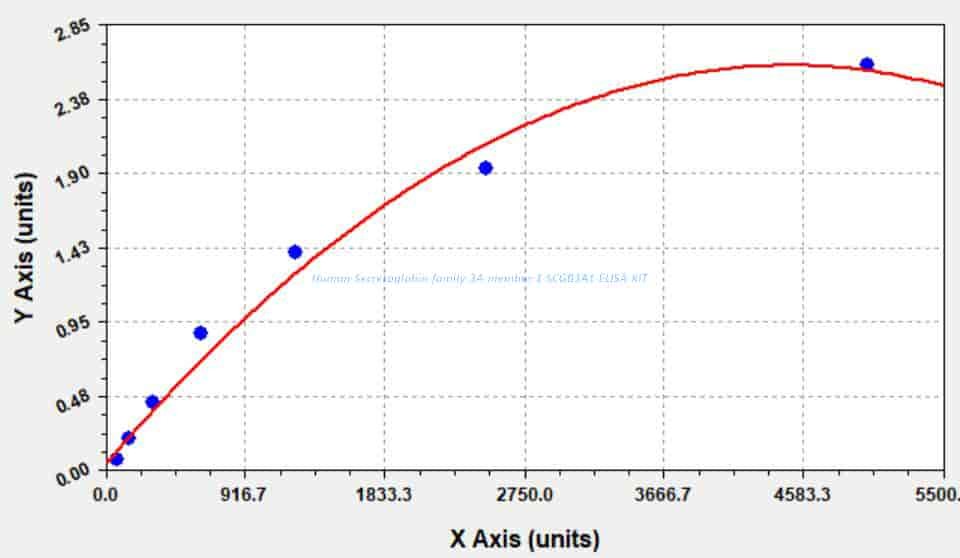This screenshot has height=558, width=960.
Task: Select the 2.38 y-axis tick label
Action: [x=72, y=105]
